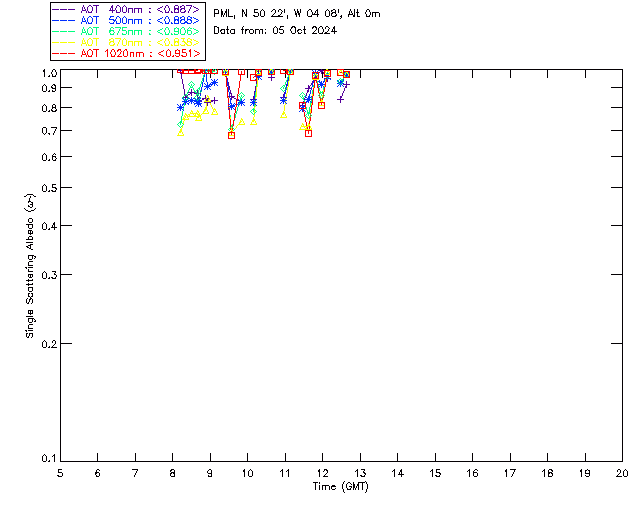This screenshot has height=512, width=640.
Task: Click the x-axis tick label 10
Action: 247,473
